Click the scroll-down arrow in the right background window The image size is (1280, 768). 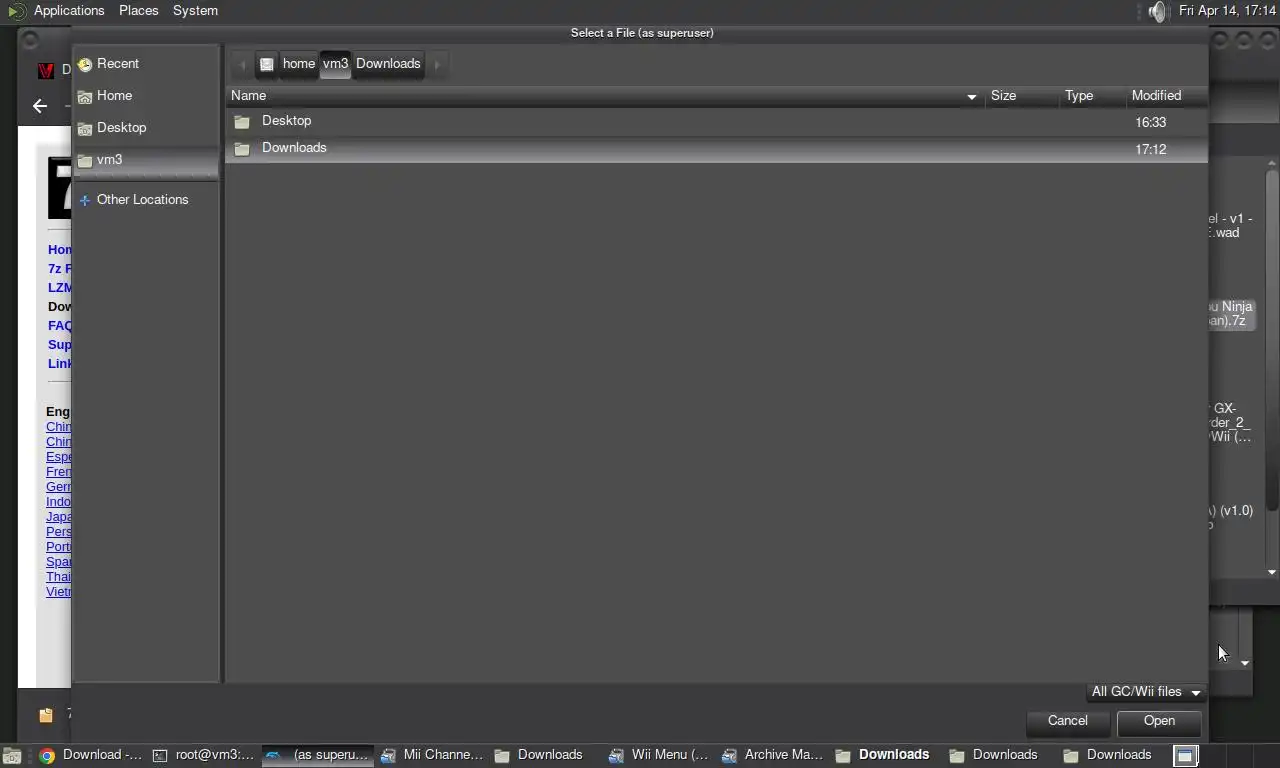click(1272, 573)
